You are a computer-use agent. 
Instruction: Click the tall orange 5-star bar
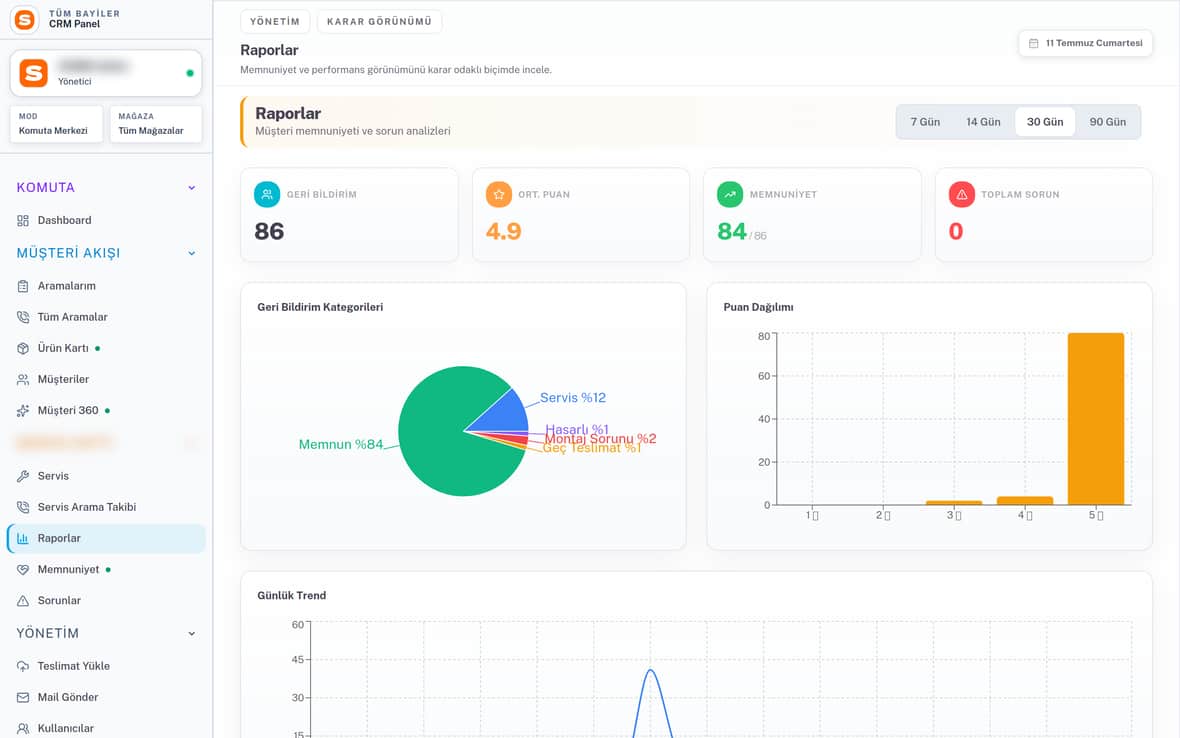(1096, 418)
